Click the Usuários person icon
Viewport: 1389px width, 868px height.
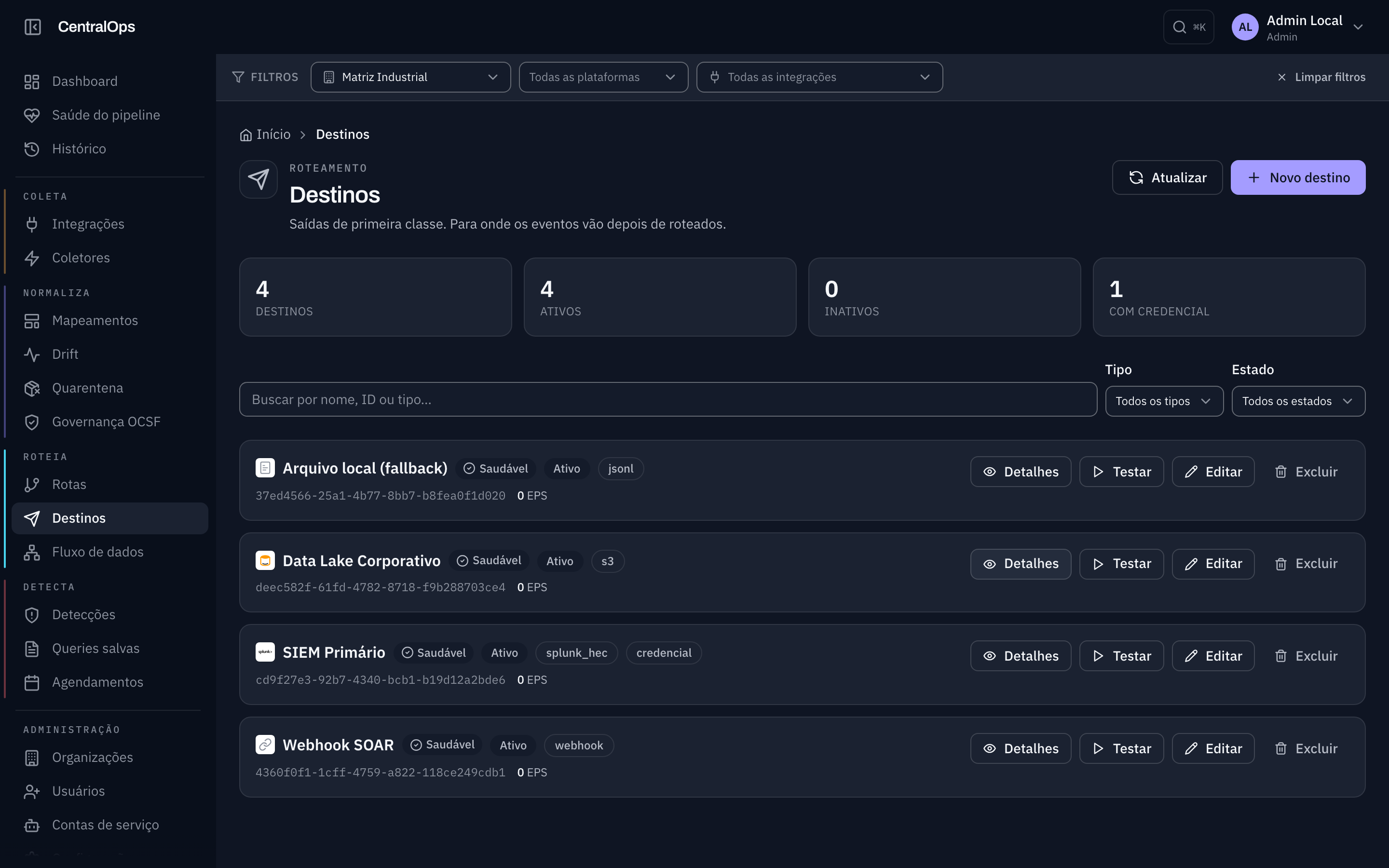32,791
